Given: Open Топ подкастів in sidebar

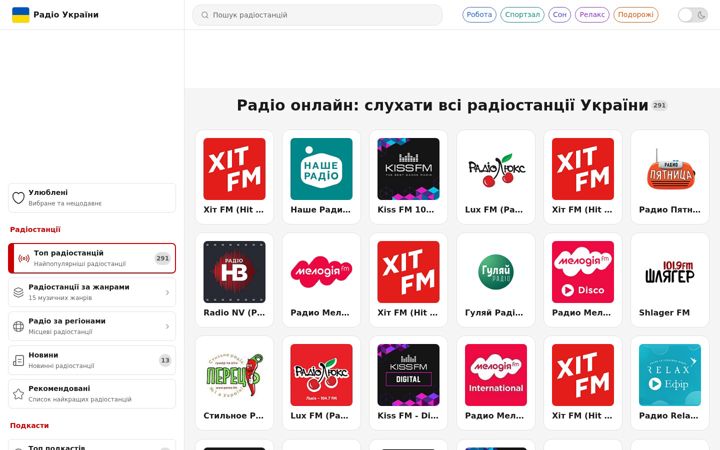Looking at the screenshot, I should coord(92,445).
